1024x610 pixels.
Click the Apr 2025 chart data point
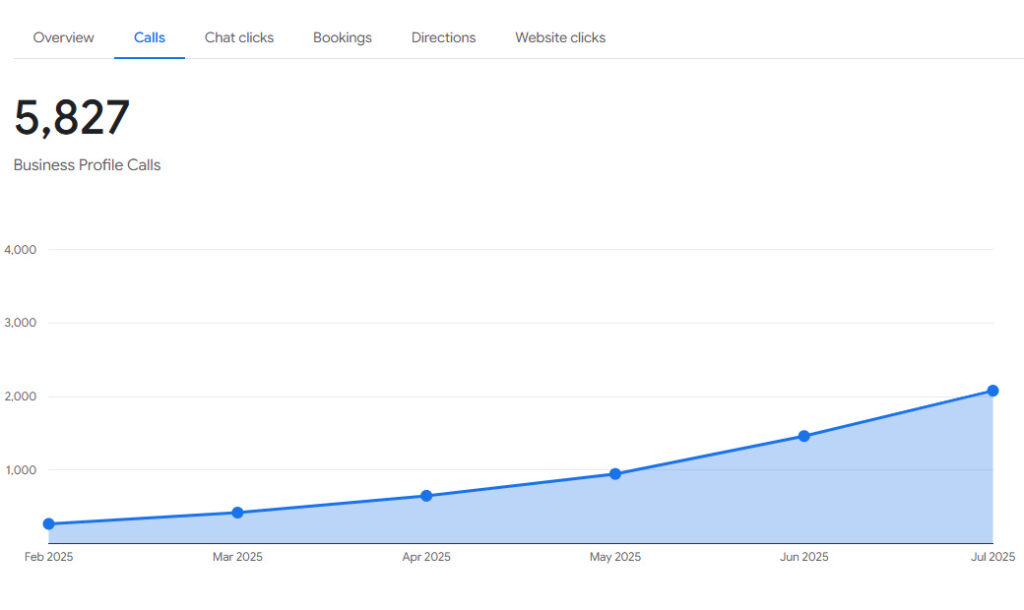click(426, 496)
